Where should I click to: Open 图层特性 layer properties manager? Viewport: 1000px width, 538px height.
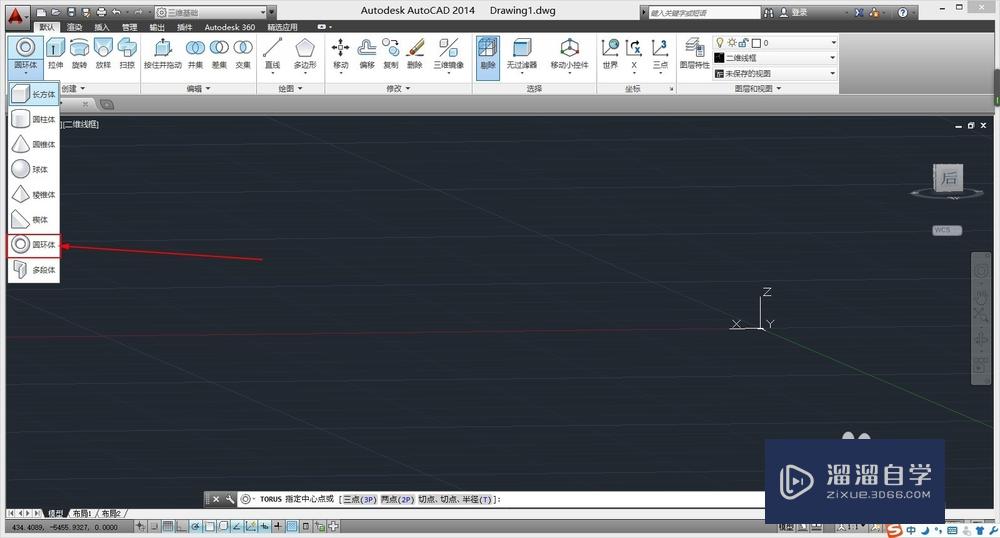695,54
